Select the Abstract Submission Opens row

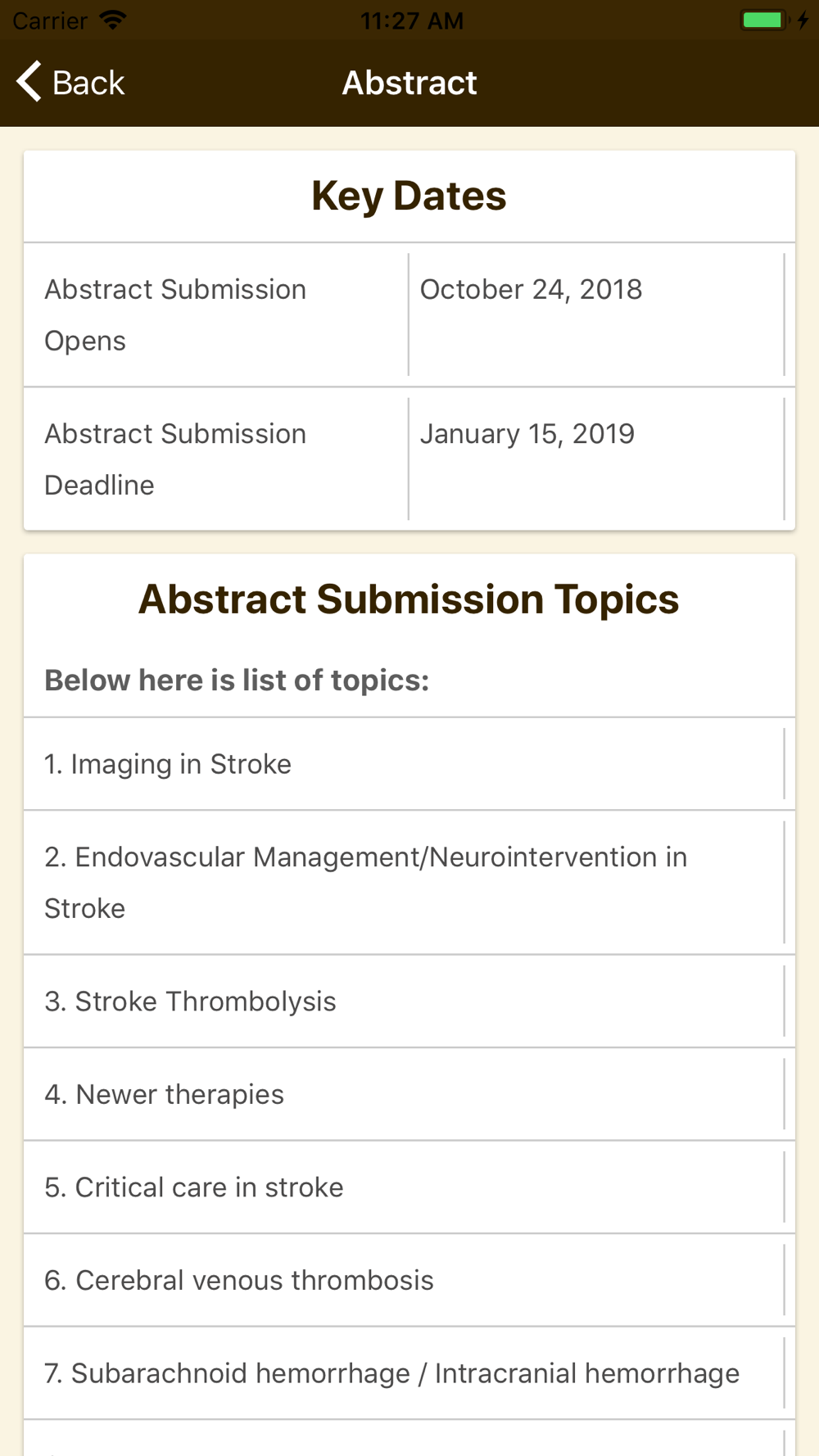pyautogui.click(x=409, y=314)
